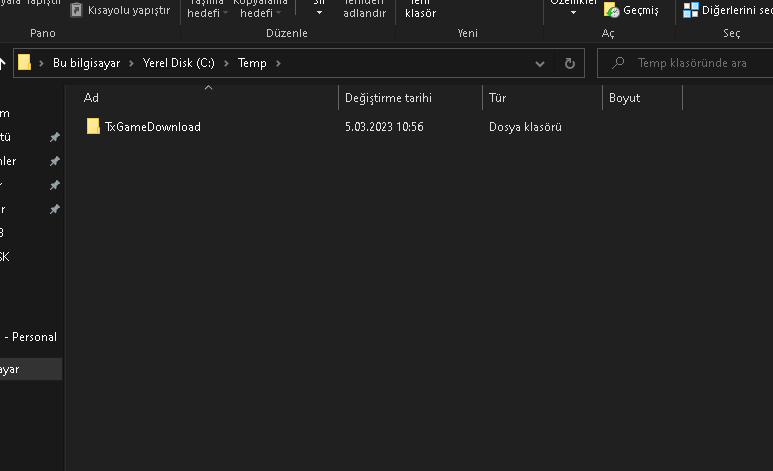Viewport: 773px width, 471px height.
Task: Click Kısayolu yapıştır paste shortcut button
Action: click(120, 10)
